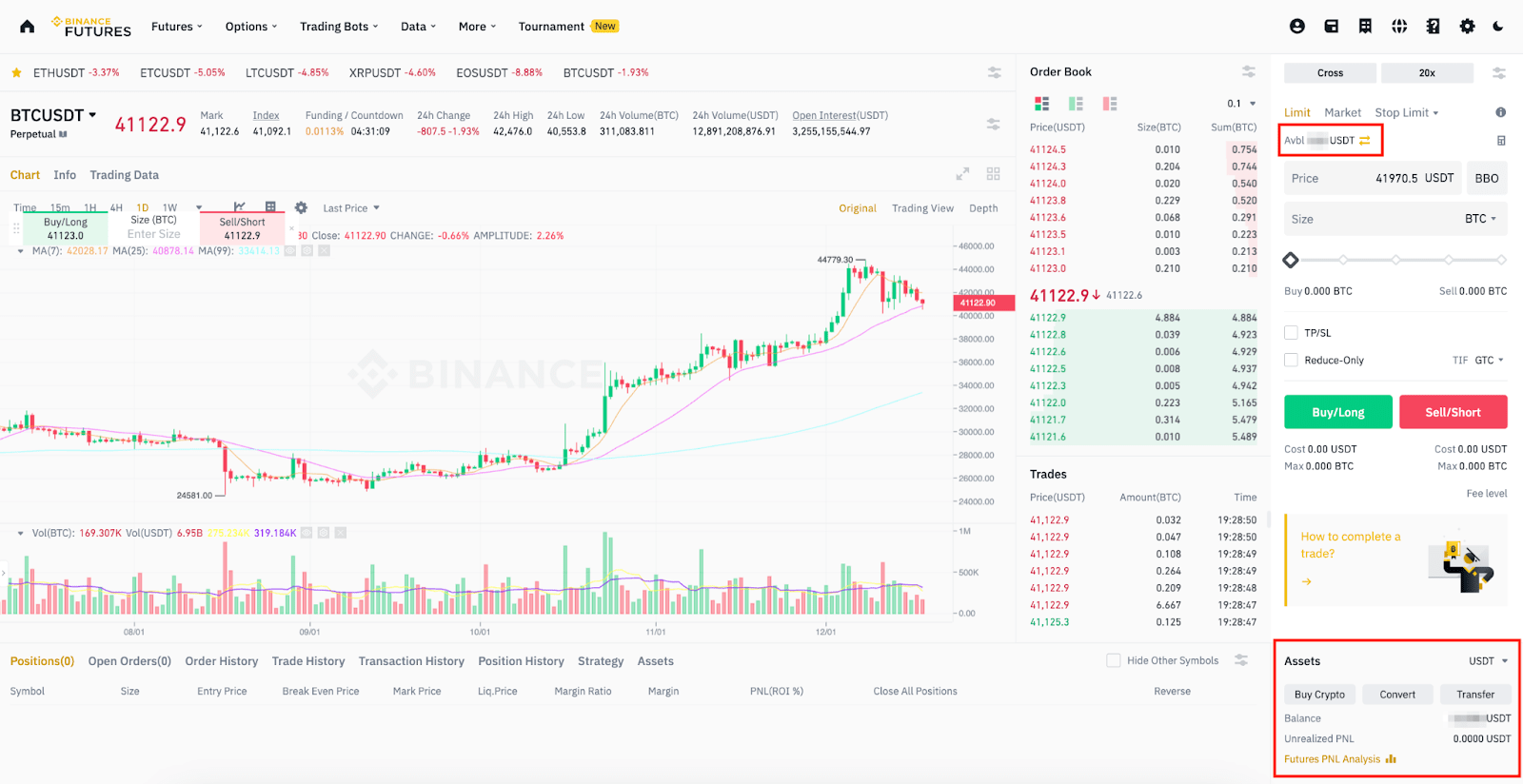Click the USDT transfer arrows icon
This screenshot has height=784, width=1523.
coord(1364,141)
